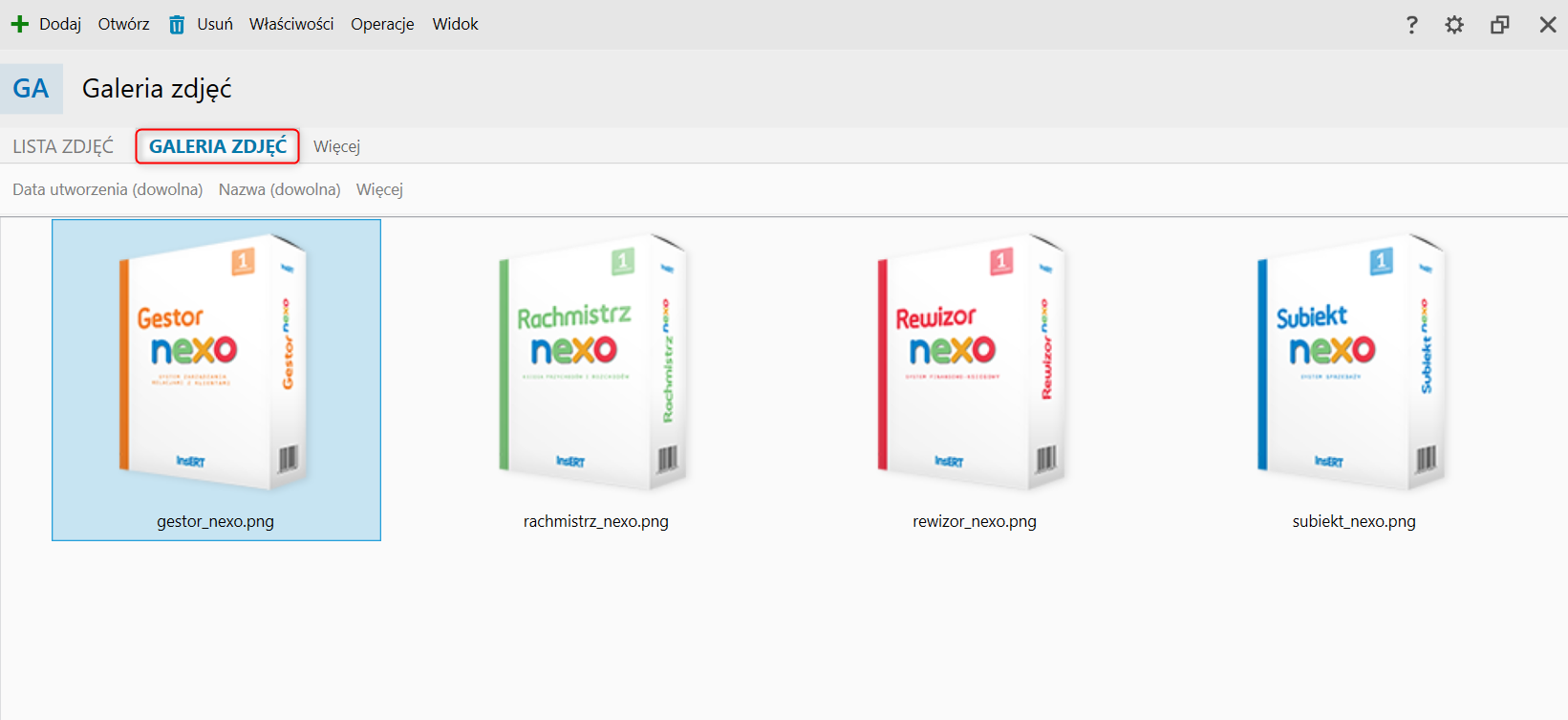This screenshot has height=720, width=1568.
Task: Click the green plus Dodaj icon
Action: [x=19, y=24]
